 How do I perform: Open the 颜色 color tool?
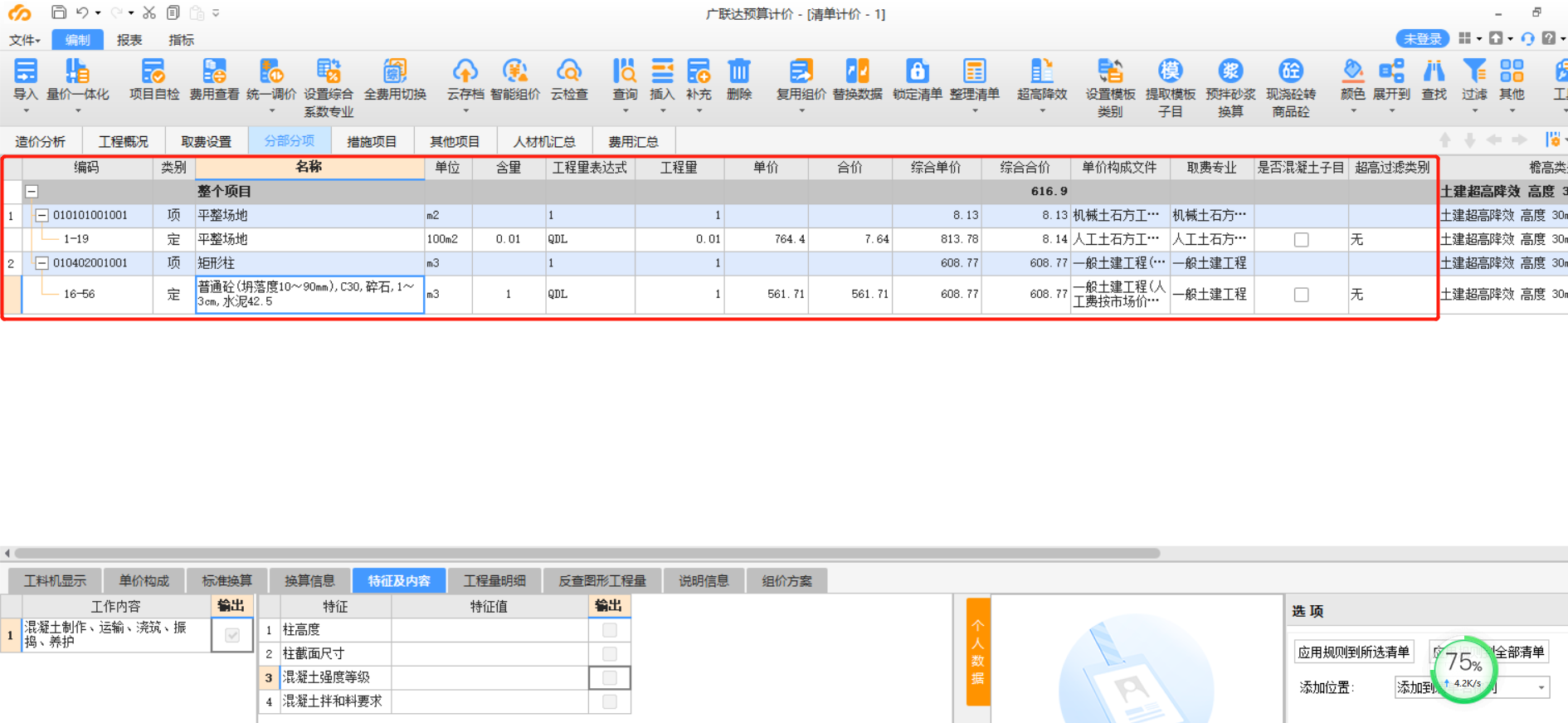(x=1353, y=81)
